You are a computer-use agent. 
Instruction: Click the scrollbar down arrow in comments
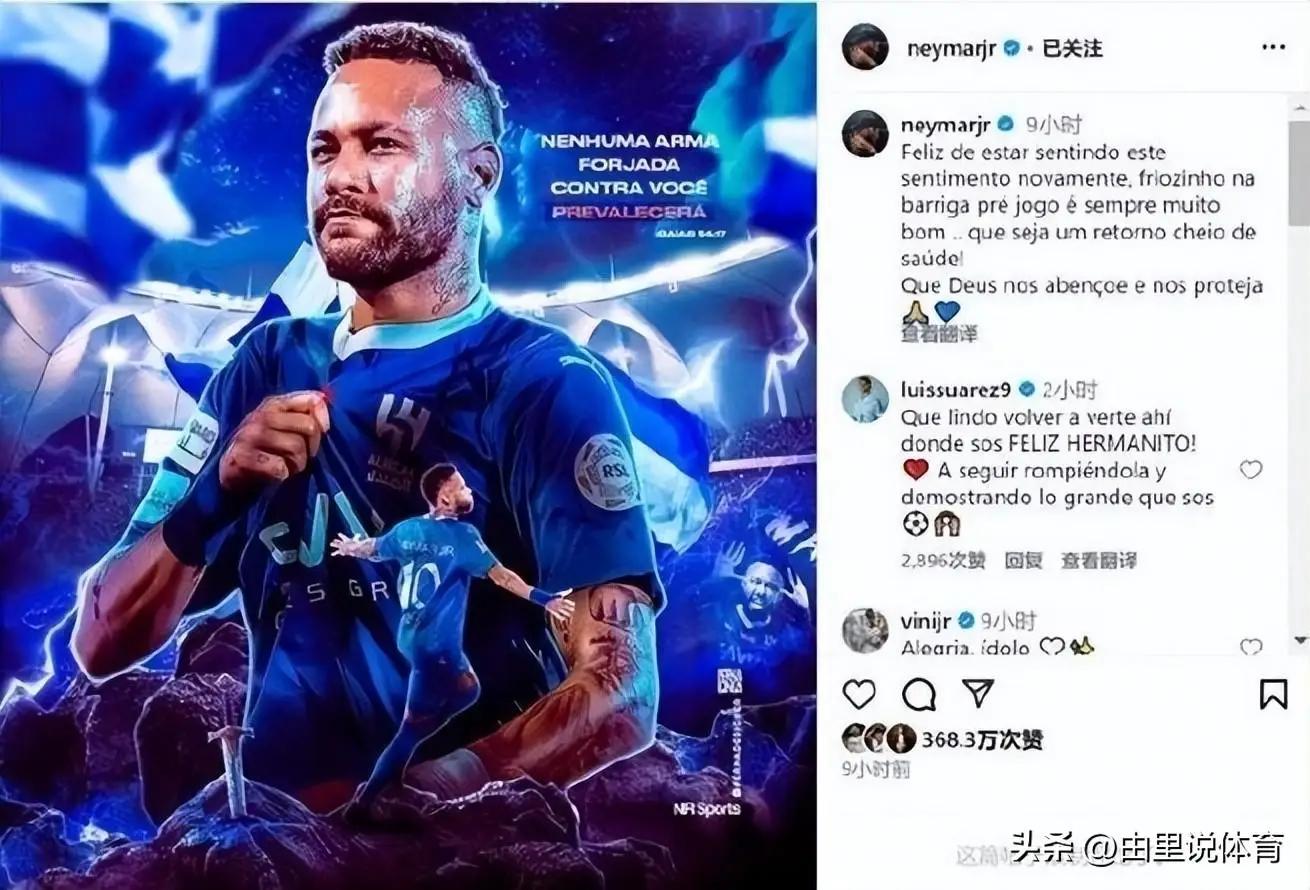(x=1299, y=639)
